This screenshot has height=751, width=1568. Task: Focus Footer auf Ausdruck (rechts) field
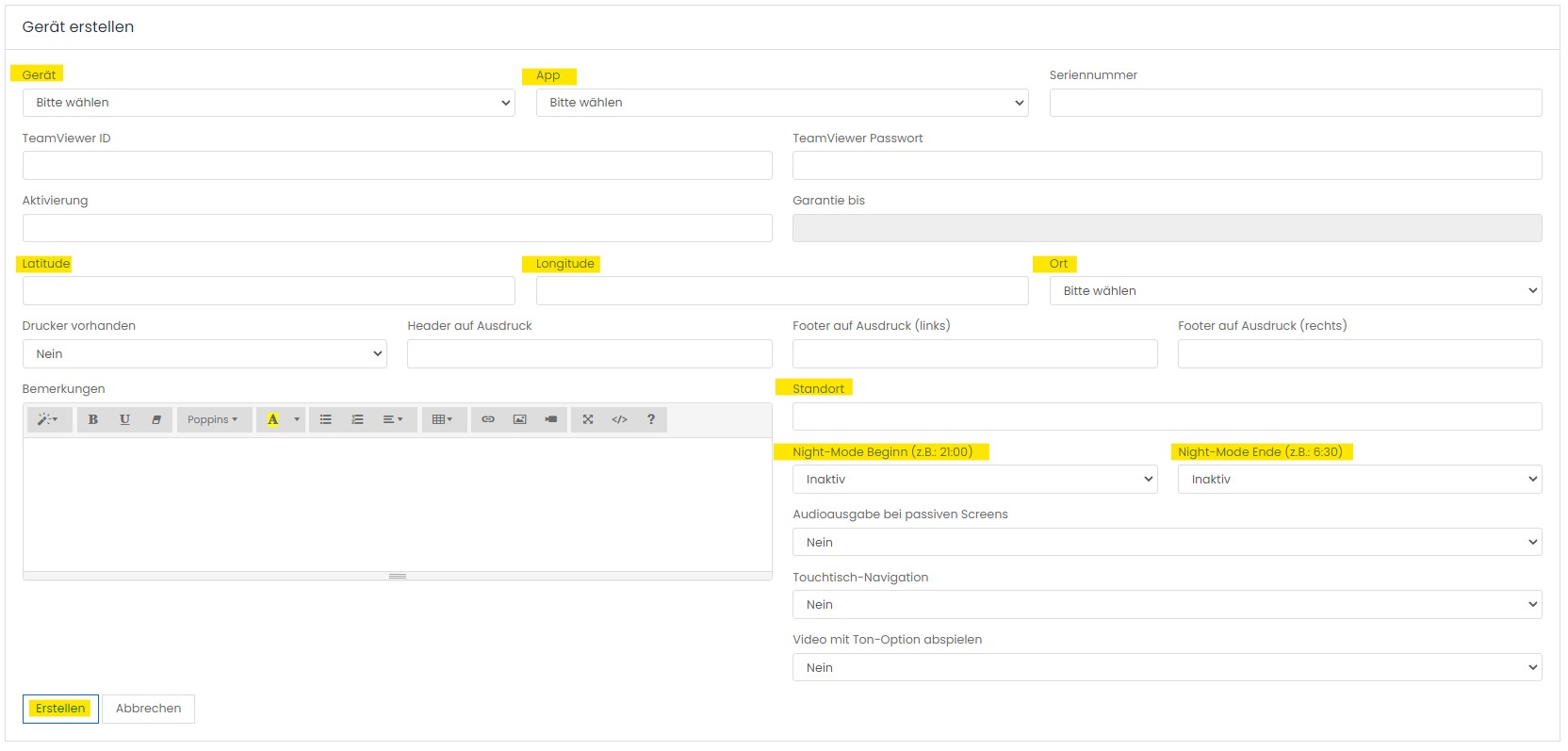(1360, 354)
